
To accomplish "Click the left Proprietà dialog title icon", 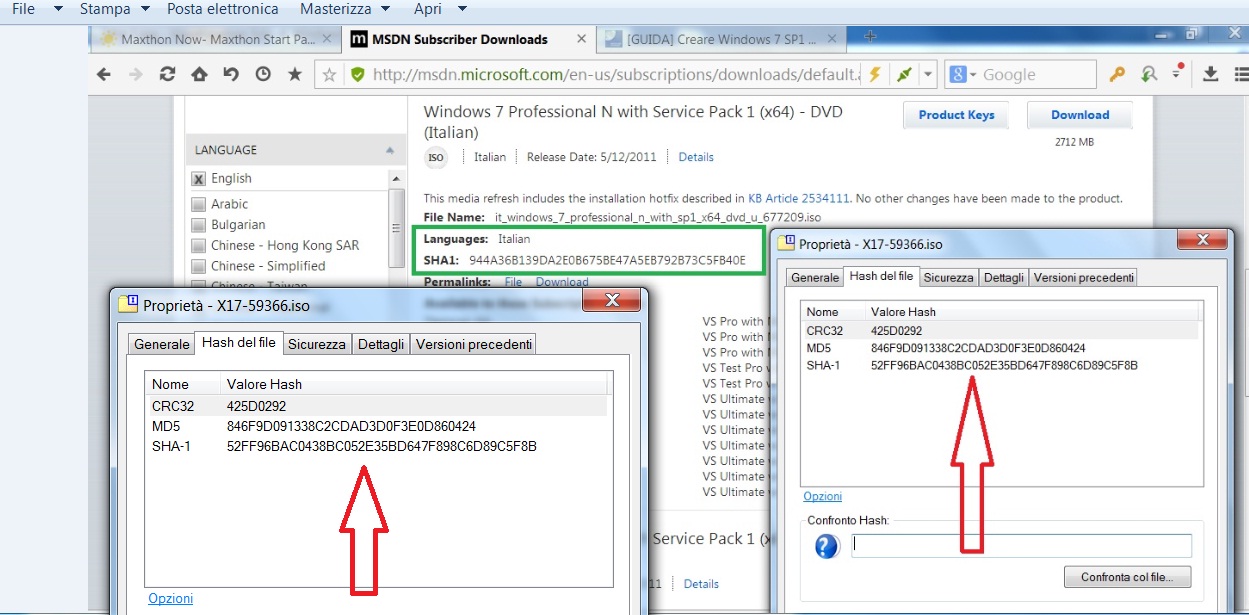I will pyautogui.click(x=128, y=305).
